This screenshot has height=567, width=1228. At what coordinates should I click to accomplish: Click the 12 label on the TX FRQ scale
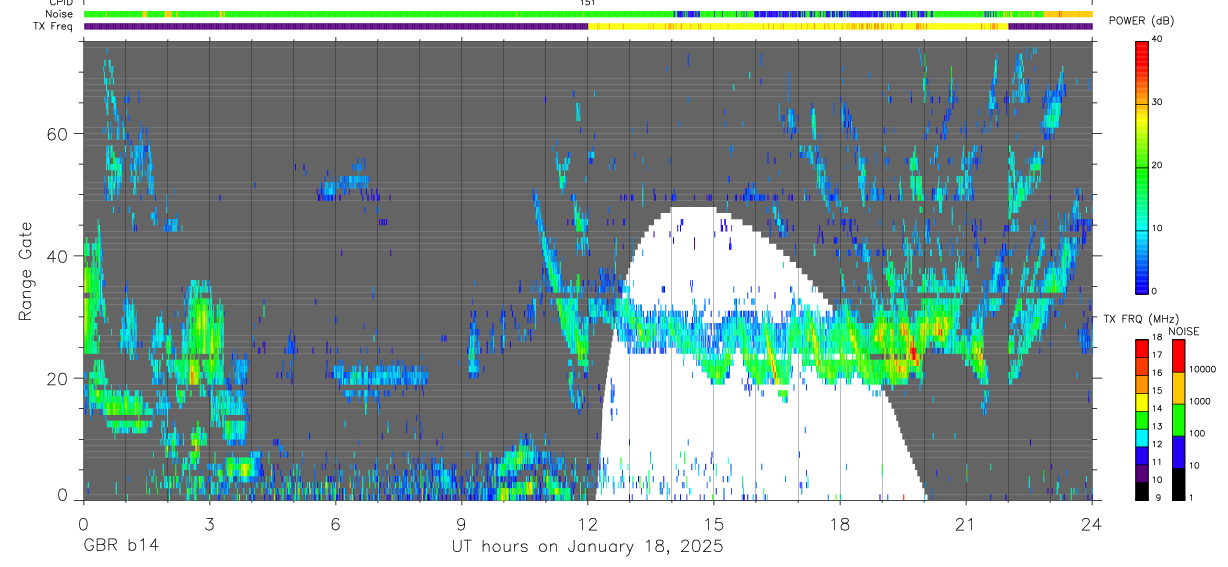pos(1156,444)
